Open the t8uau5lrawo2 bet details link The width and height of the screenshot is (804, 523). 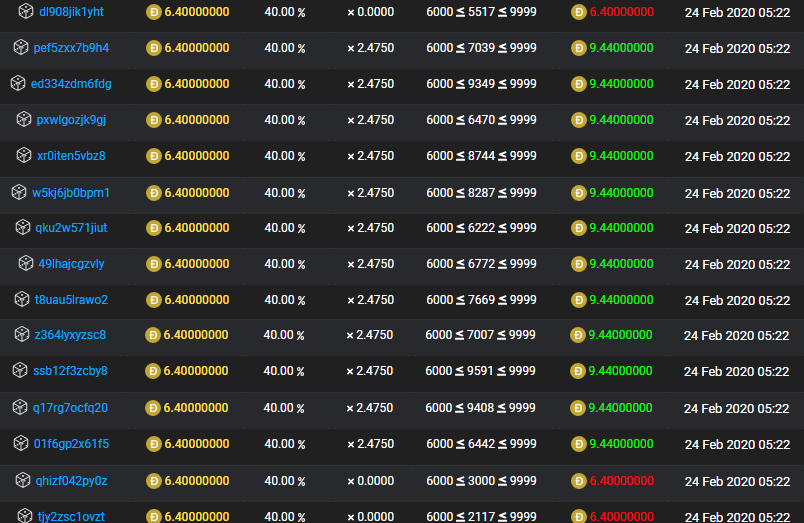(x=71, y=300)
